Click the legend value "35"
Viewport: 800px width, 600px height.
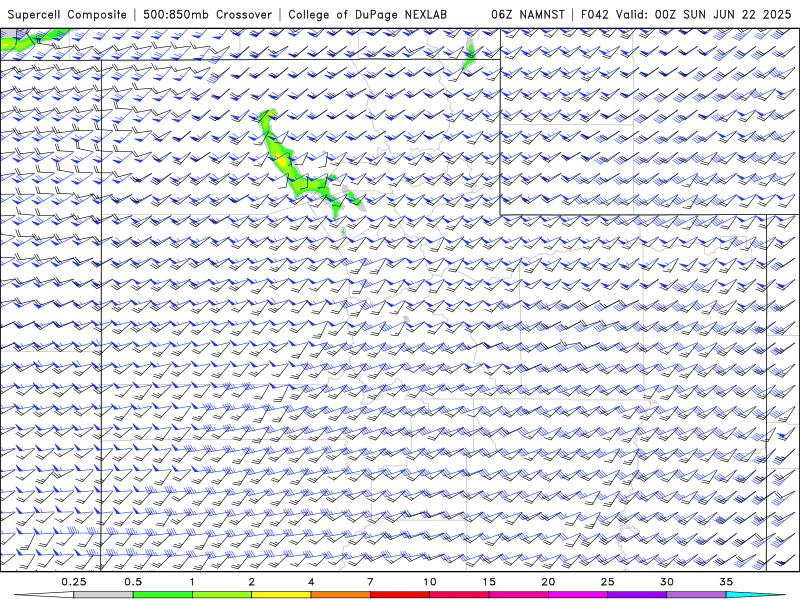(x=726, y=582)
